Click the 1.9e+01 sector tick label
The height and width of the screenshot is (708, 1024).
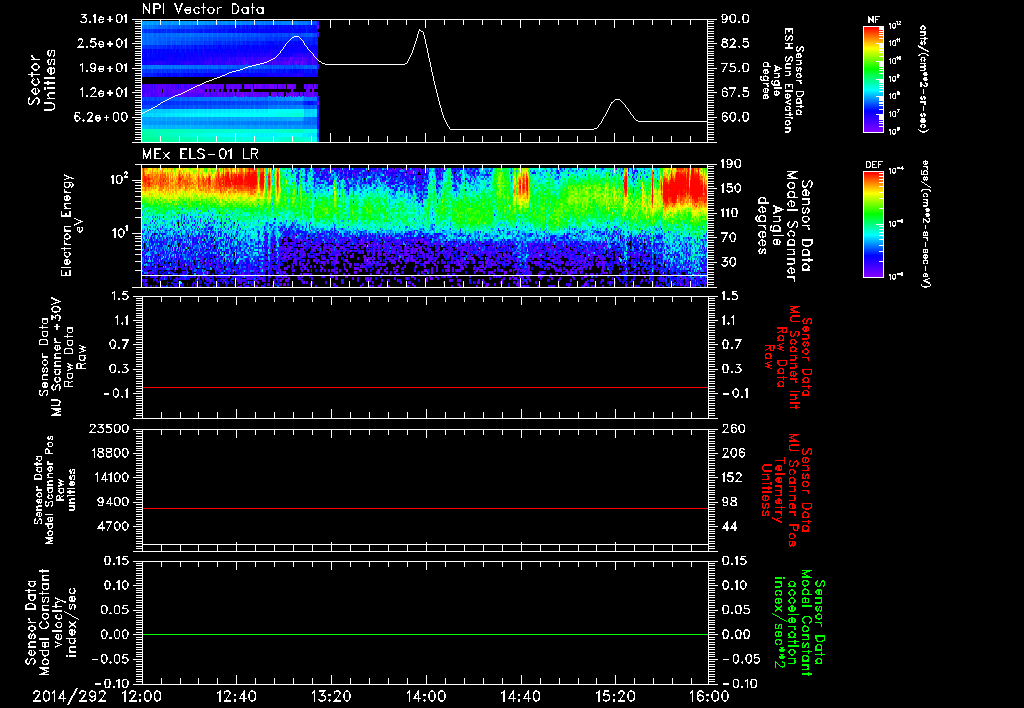tap(105, 68)
